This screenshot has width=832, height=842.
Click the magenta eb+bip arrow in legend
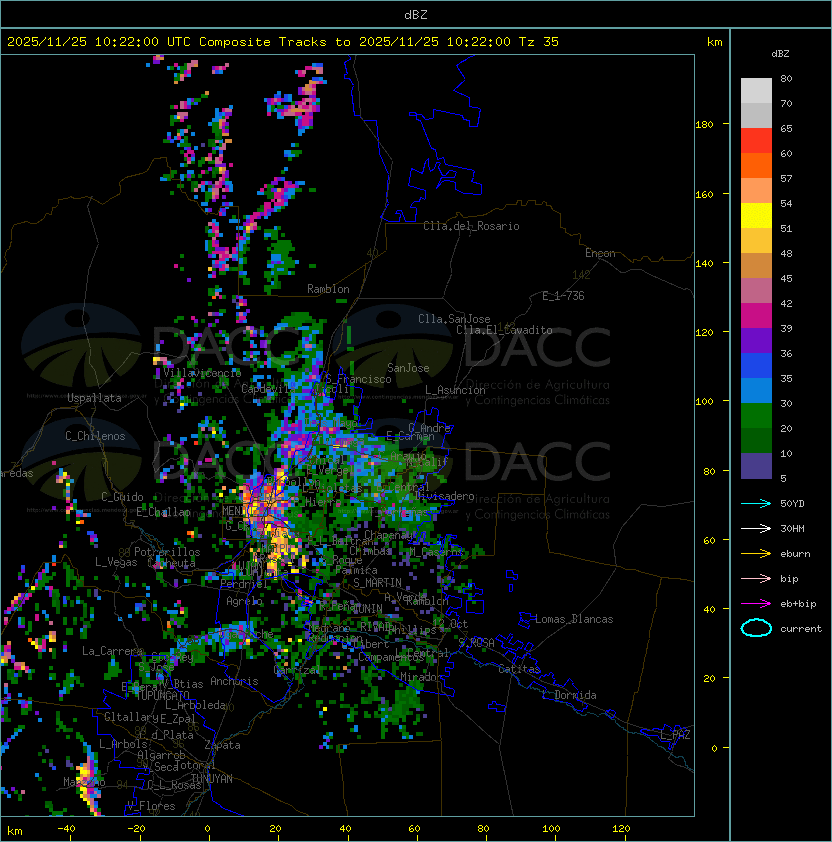click(756, 604)
